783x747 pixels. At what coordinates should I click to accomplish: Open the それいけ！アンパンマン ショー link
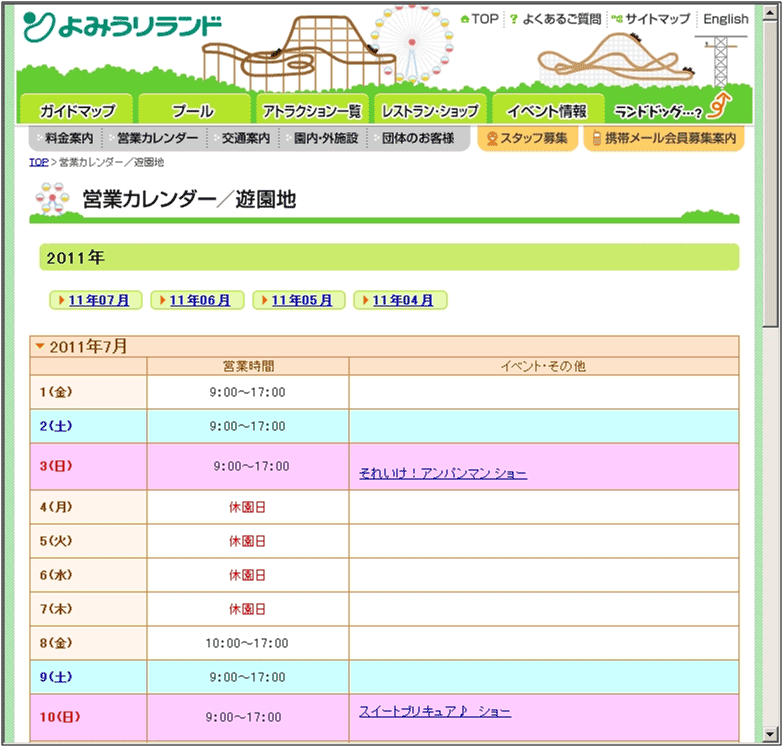(x=442, y=473)
